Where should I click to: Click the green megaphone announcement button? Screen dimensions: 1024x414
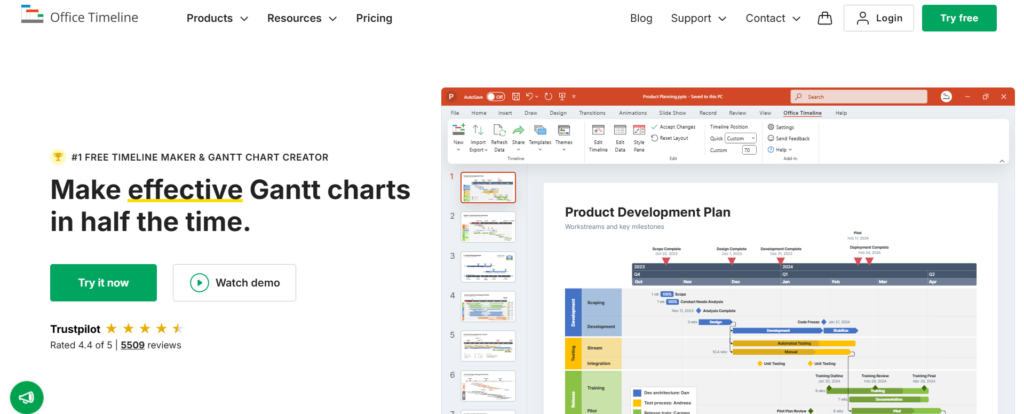point(27,397)
